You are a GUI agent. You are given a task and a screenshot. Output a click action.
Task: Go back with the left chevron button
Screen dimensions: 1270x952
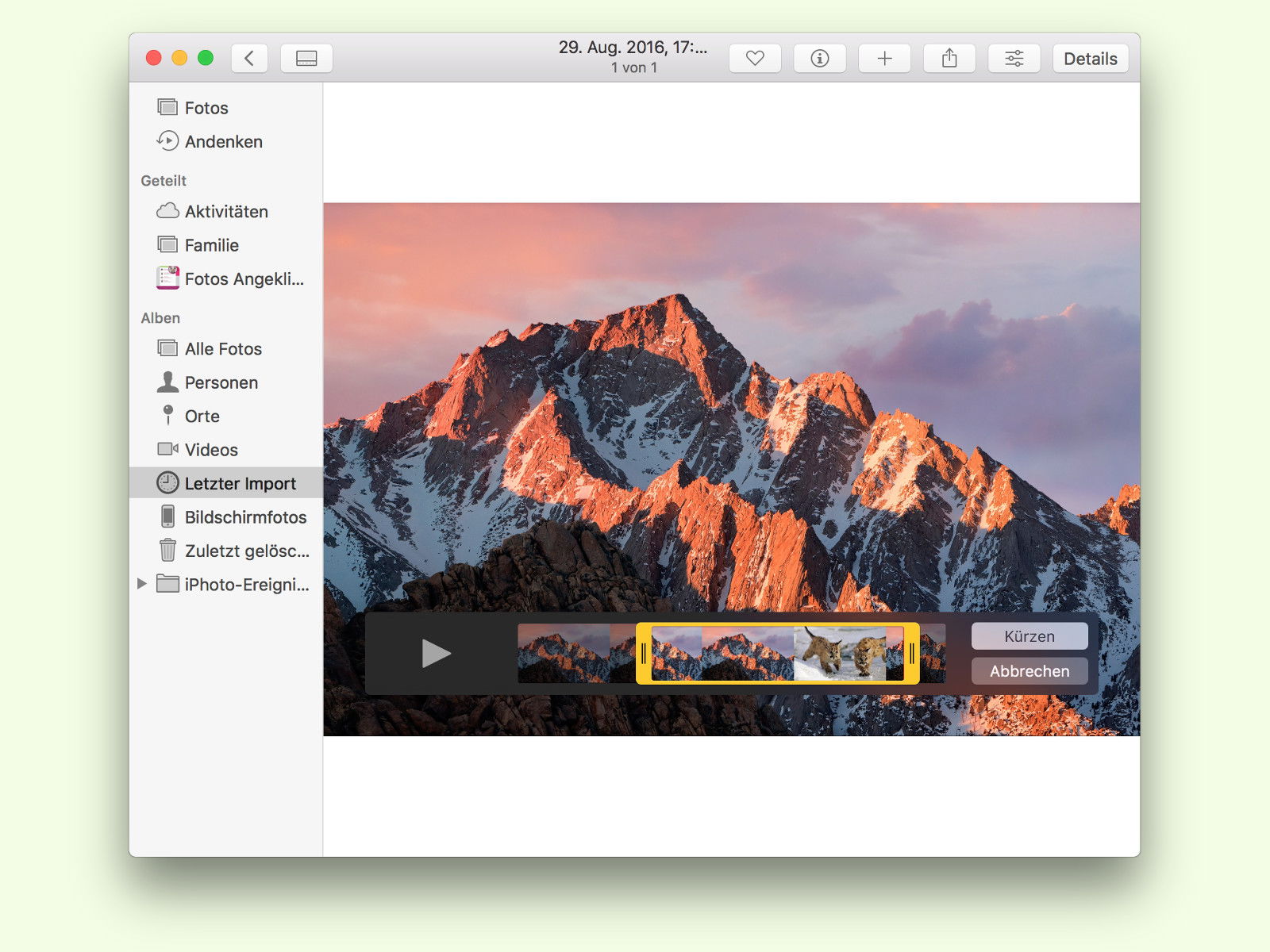click(249, 58)
